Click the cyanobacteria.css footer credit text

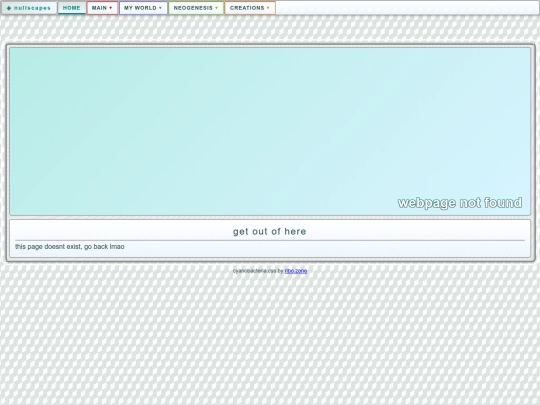[258, 271]
